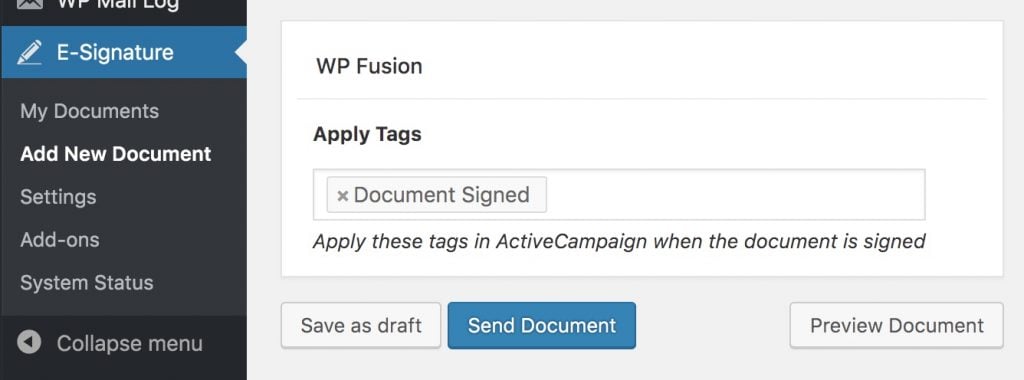Click the Collapse menu arrow icon
This screenshot has width=1024, height=380.
pyautogui.click(x=29, y=342)
